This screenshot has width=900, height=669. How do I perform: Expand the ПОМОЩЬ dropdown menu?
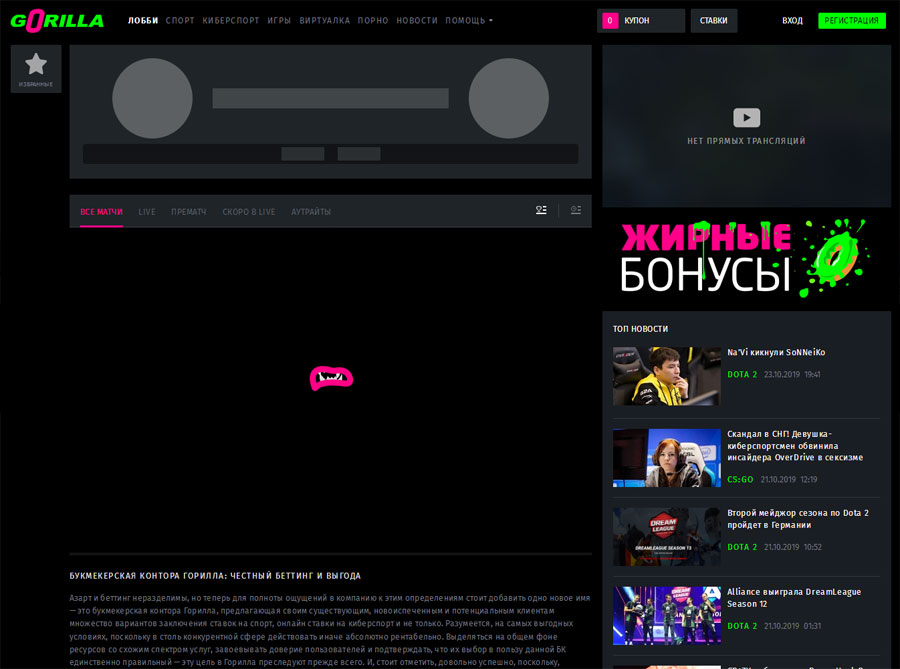(x=469, y=21)
